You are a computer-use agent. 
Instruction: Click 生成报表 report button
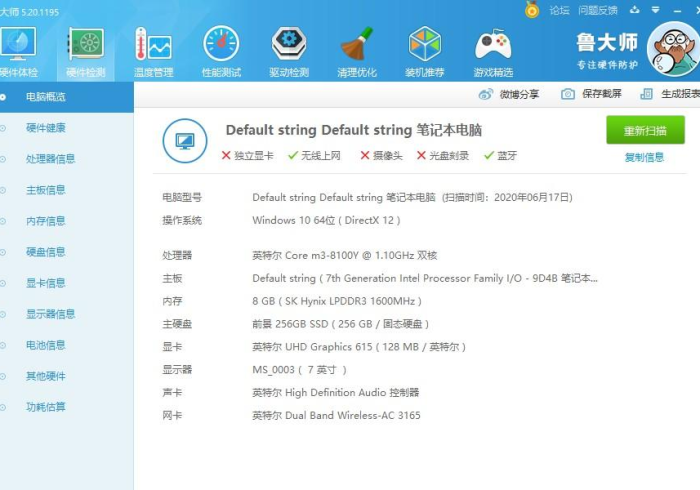pos(670,94)
